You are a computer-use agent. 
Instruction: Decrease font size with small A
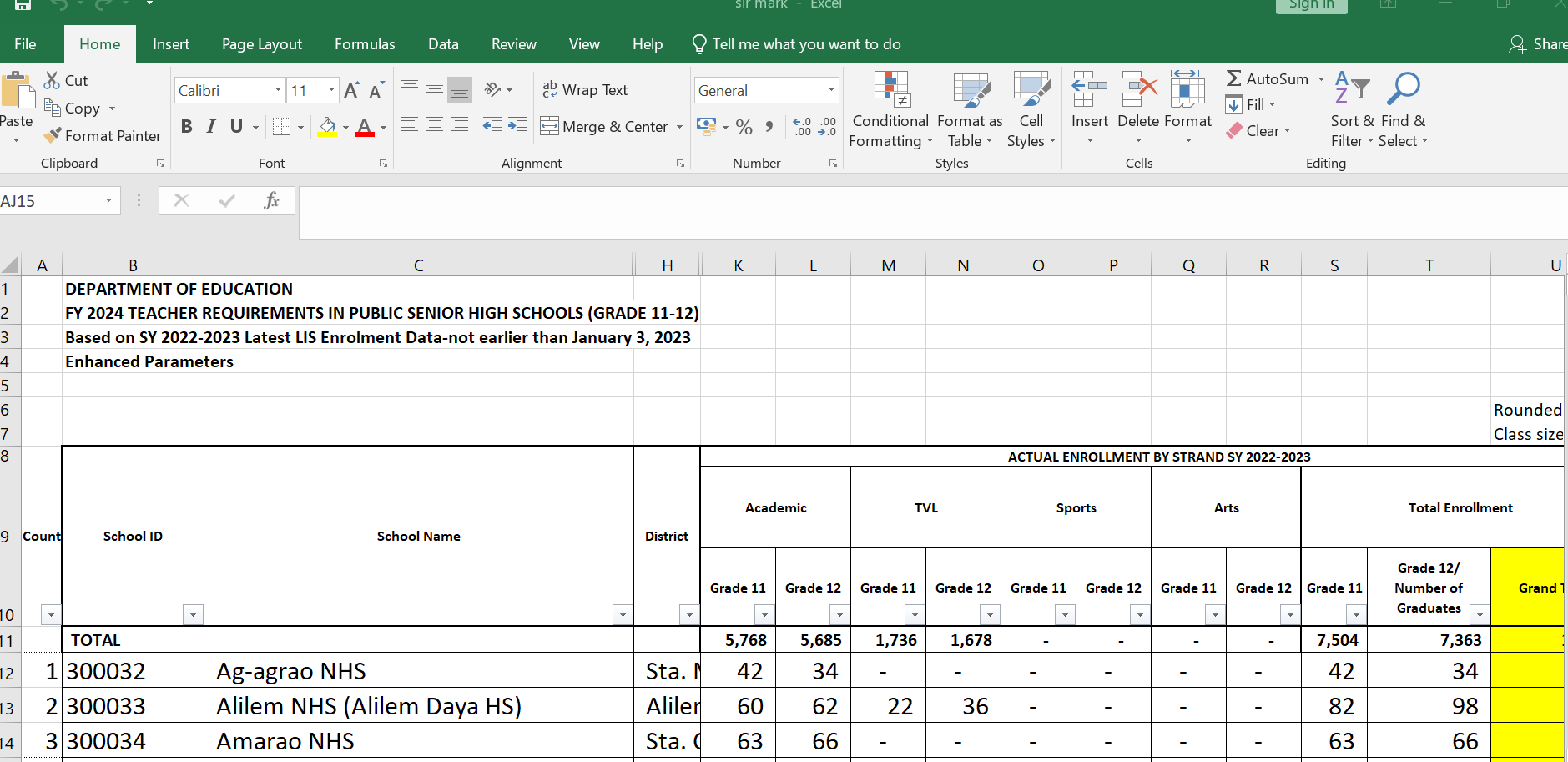point(376,90)
